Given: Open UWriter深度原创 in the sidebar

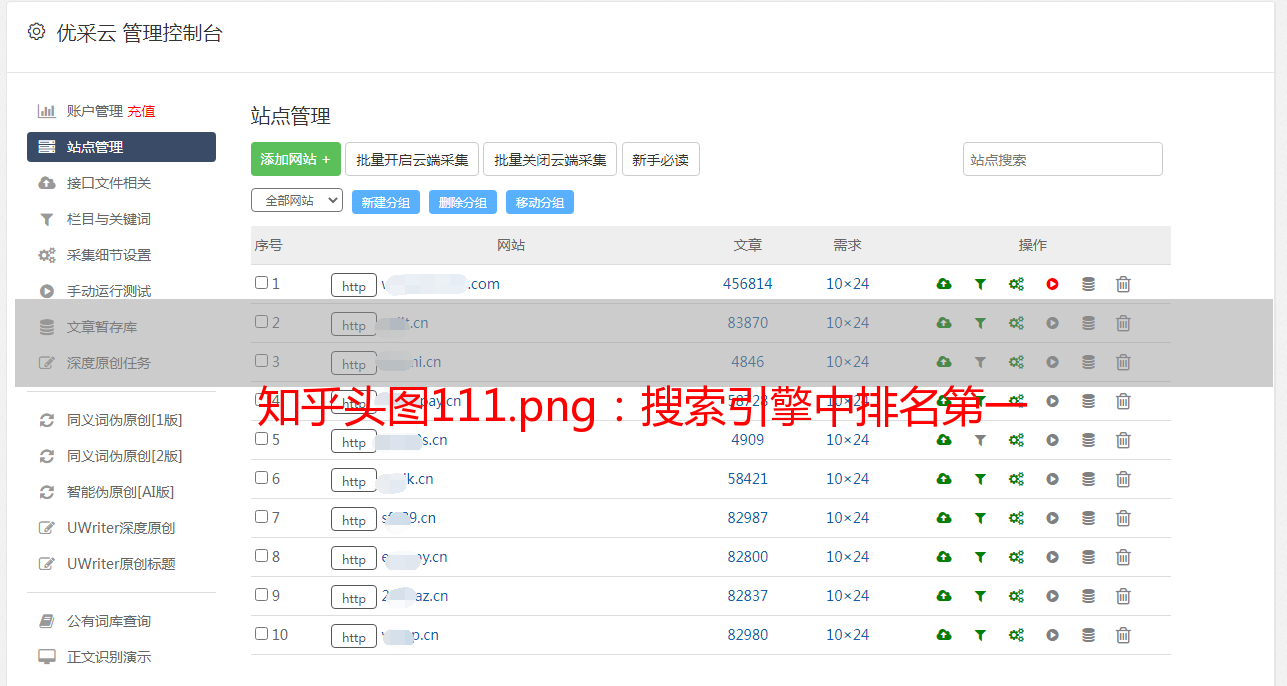Looking at the screenshot, I should click(121, 528).
